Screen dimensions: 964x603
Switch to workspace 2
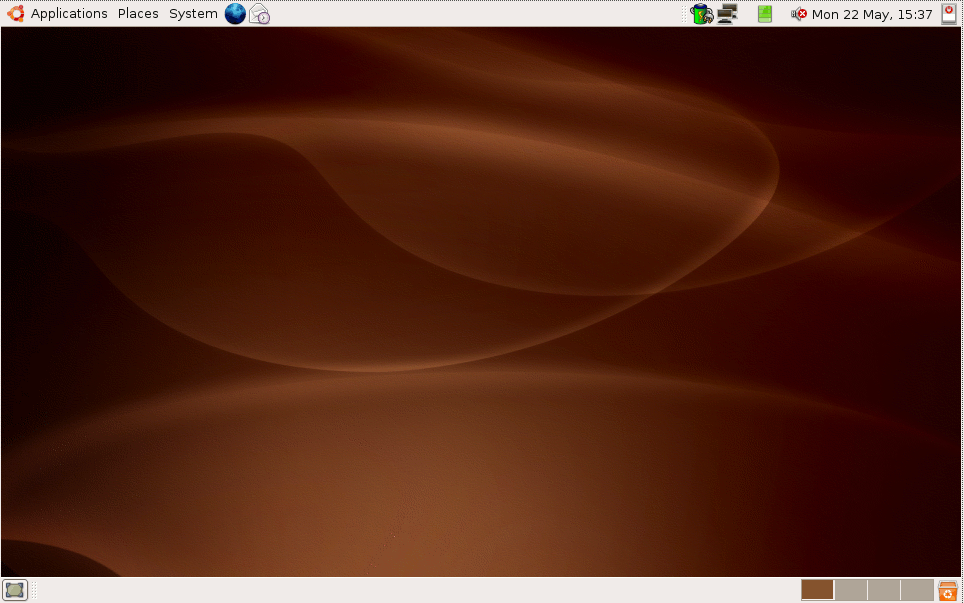click(851, 590)
